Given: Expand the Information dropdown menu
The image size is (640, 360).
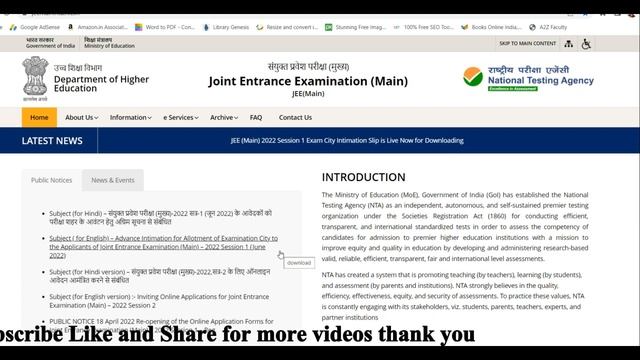Looking at the screenshot, I should pyautogui.click(x=131, y=118).
